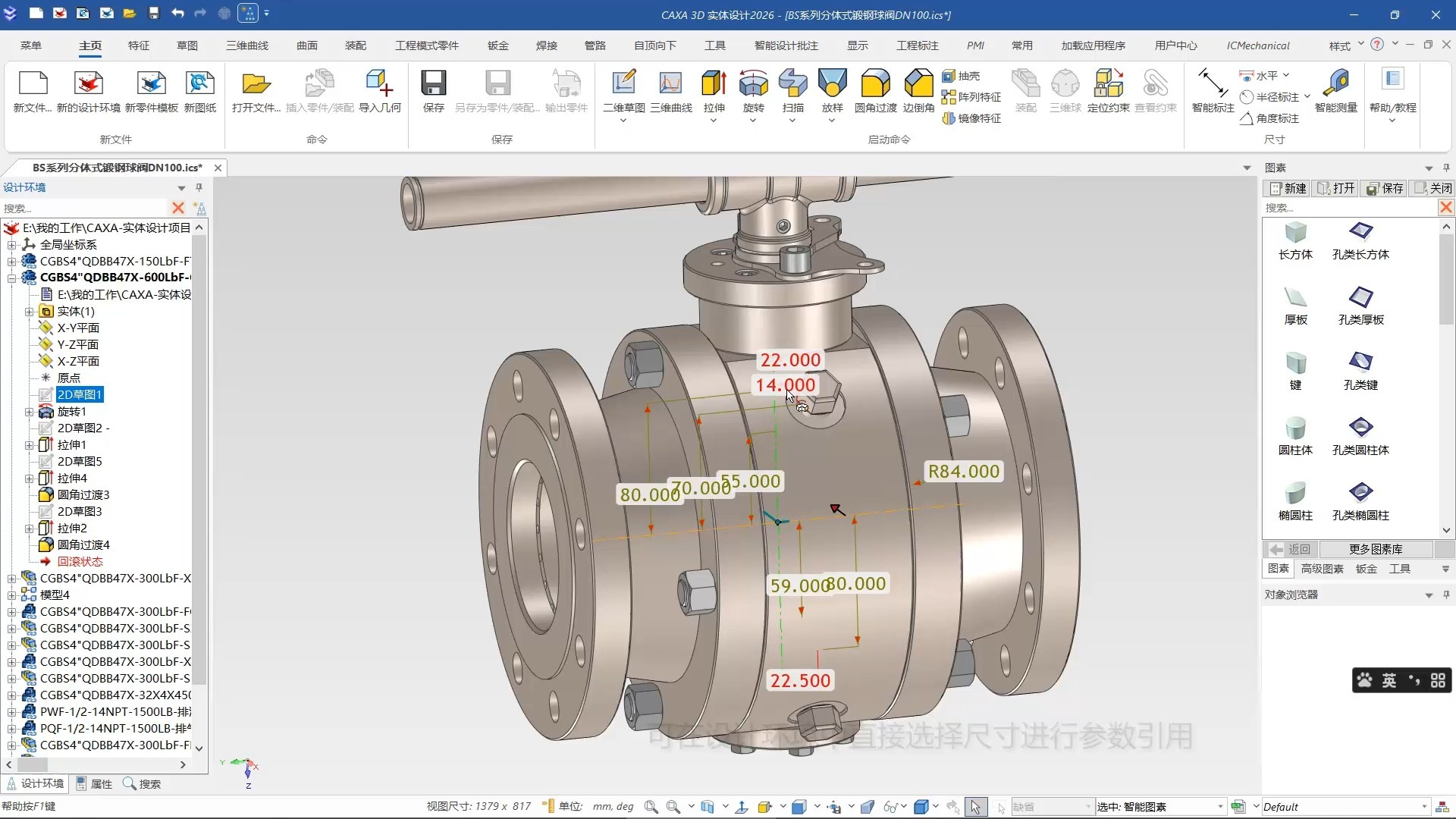
Task: Click the 圆角过渡 (Fillet) icon
Action: (x=875, y=84)
